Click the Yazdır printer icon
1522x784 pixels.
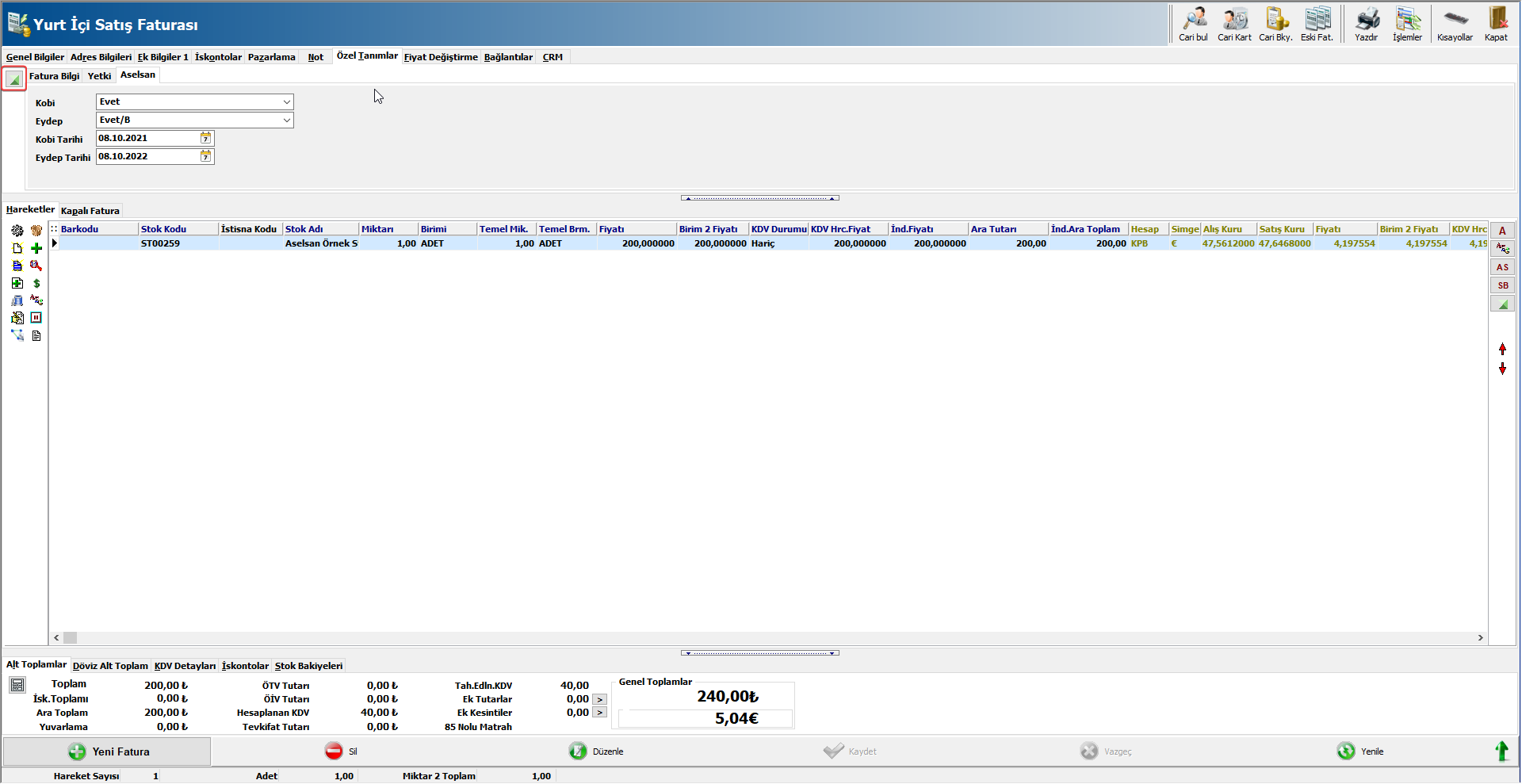point(1366,20)
